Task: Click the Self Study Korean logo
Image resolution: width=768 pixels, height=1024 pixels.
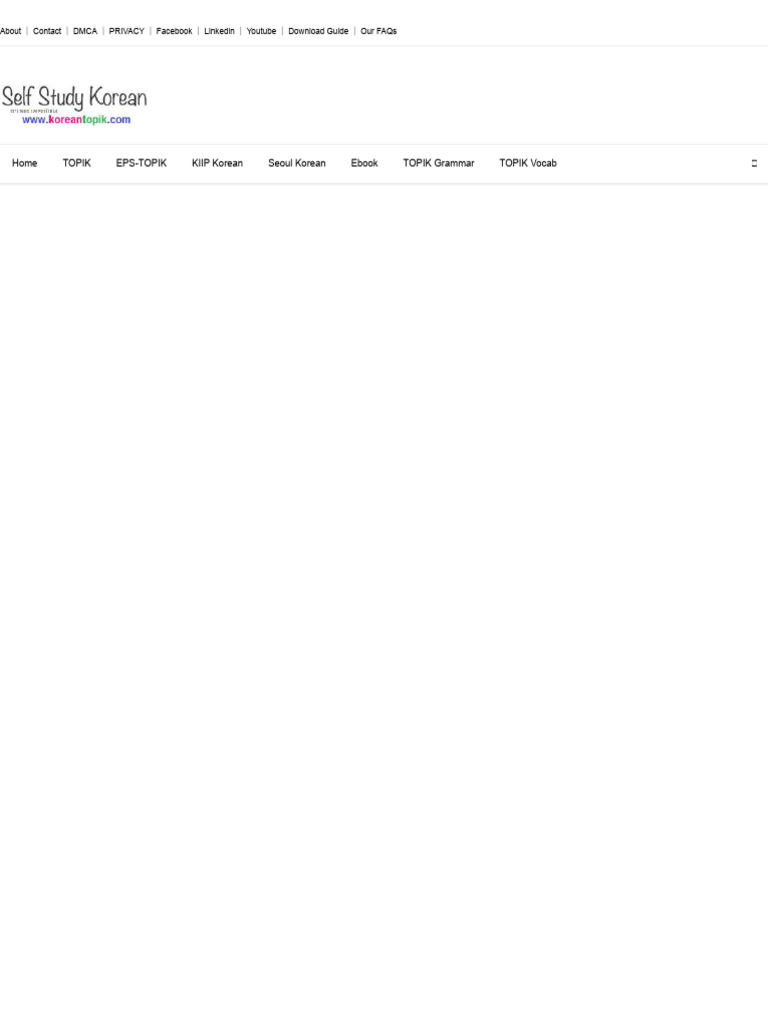Action: click(x=74, y=104)
